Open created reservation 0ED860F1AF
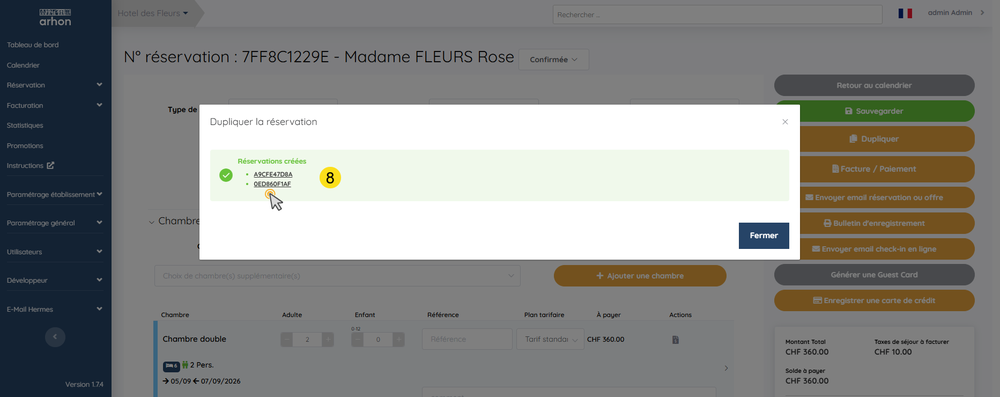Viewport: 1000px width, 397px height. [272, 184]
